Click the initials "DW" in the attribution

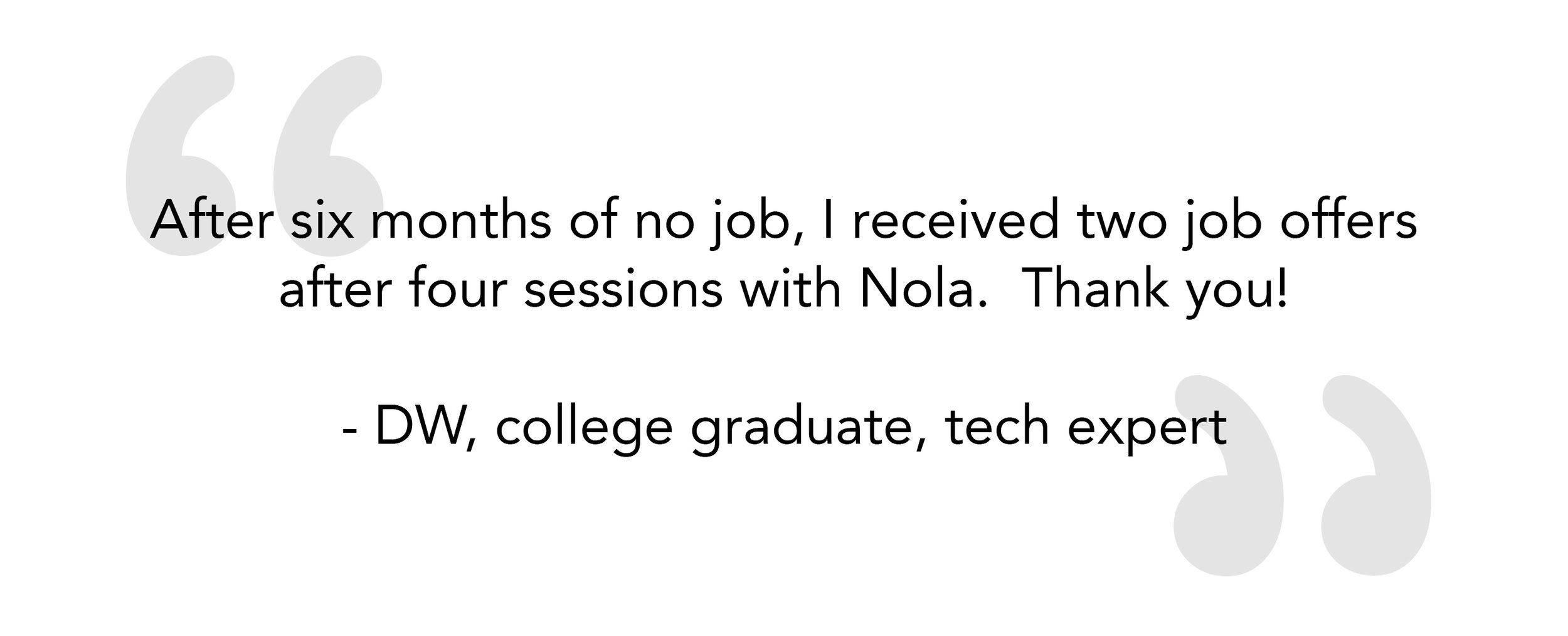420,426
